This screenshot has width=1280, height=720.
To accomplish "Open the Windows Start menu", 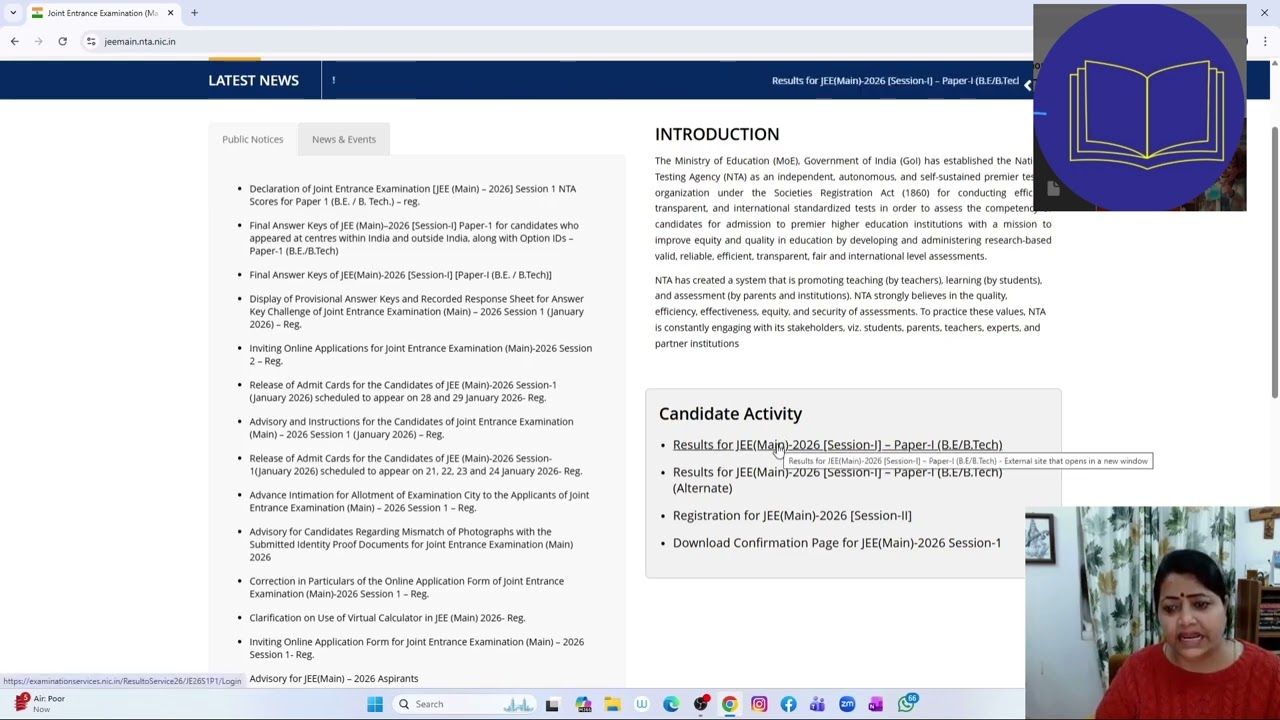I will (x=375, y=704).
